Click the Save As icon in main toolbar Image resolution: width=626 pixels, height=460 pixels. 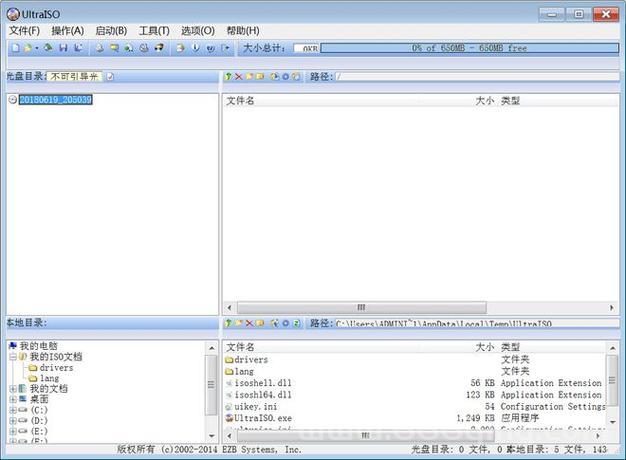click(79, 48)
